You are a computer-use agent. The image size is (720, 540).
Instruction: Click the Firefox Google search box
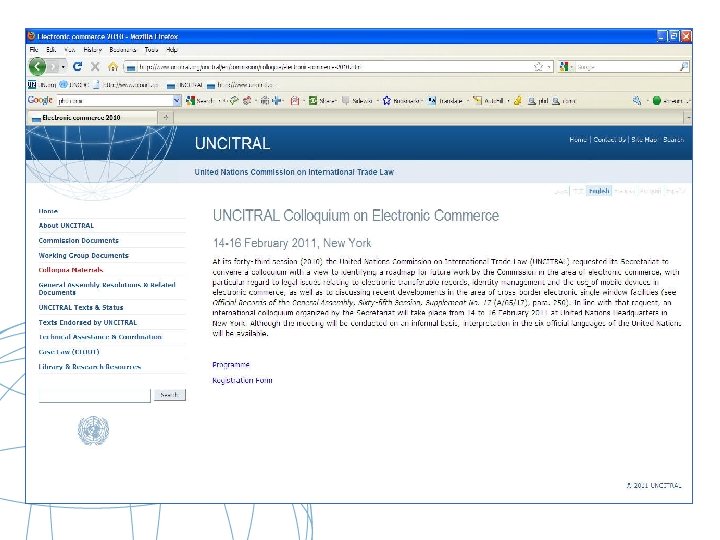[626, 67]
